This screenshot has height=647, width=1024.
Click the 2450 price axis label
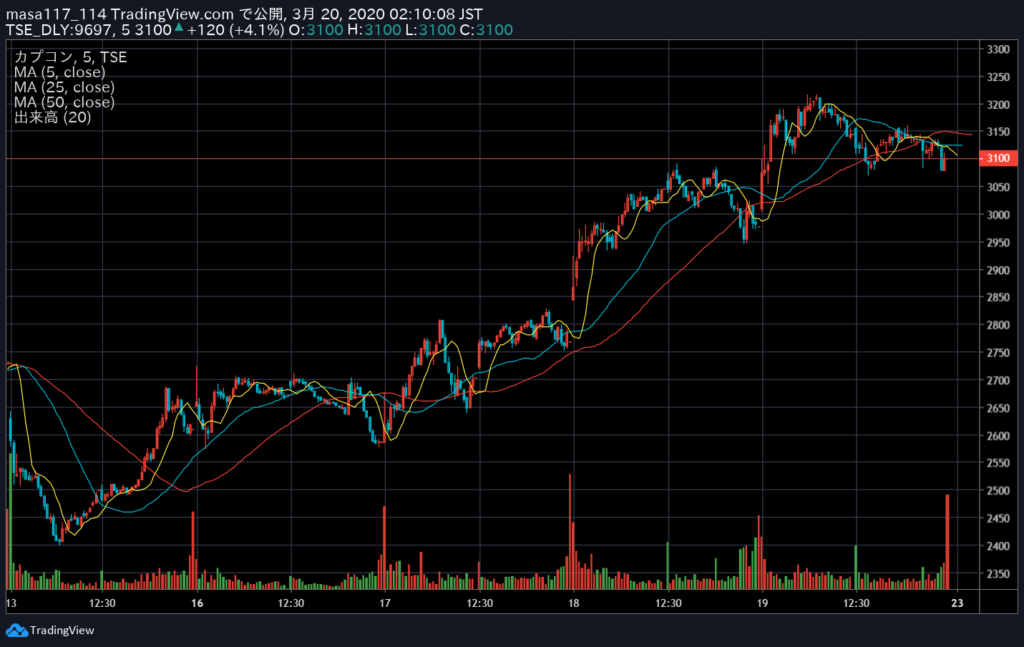[998, 518]
